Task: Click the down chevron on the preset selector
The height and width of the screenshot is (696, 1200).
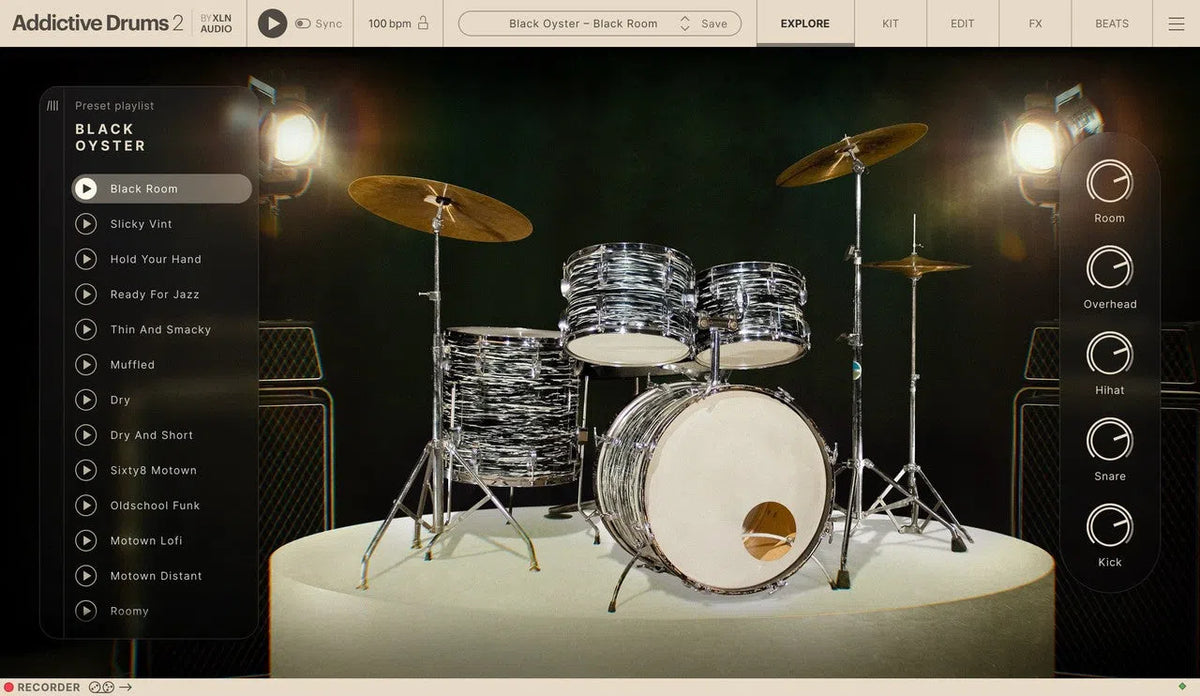Action: 684,28
